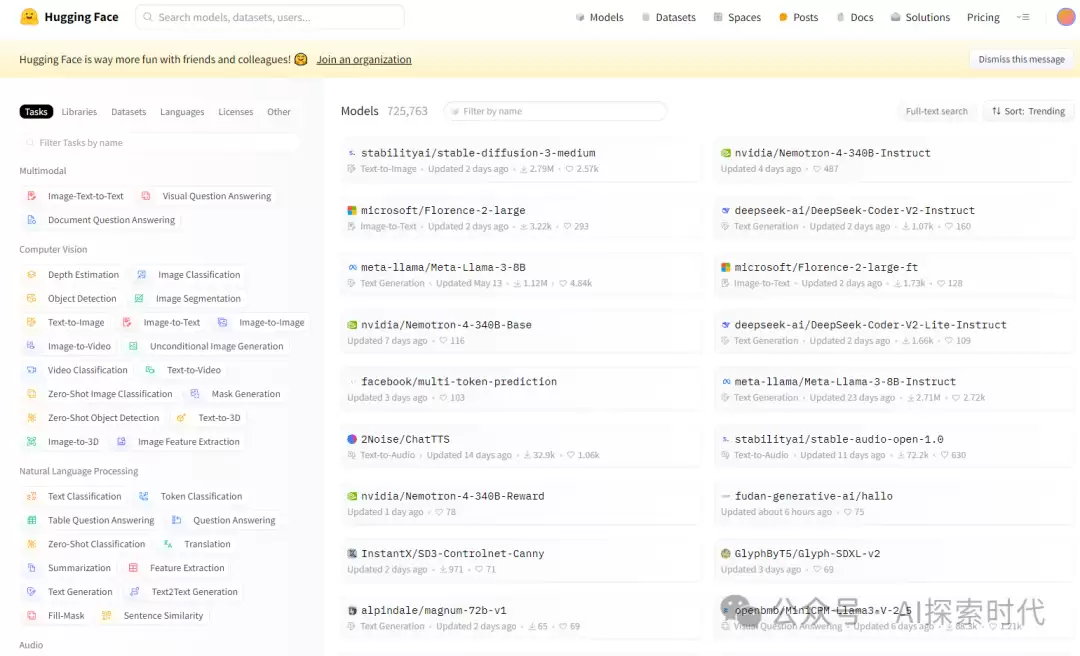Select the Feature Extraction task filter
This screenshot has height=656, width=1080.
(177, 568)
